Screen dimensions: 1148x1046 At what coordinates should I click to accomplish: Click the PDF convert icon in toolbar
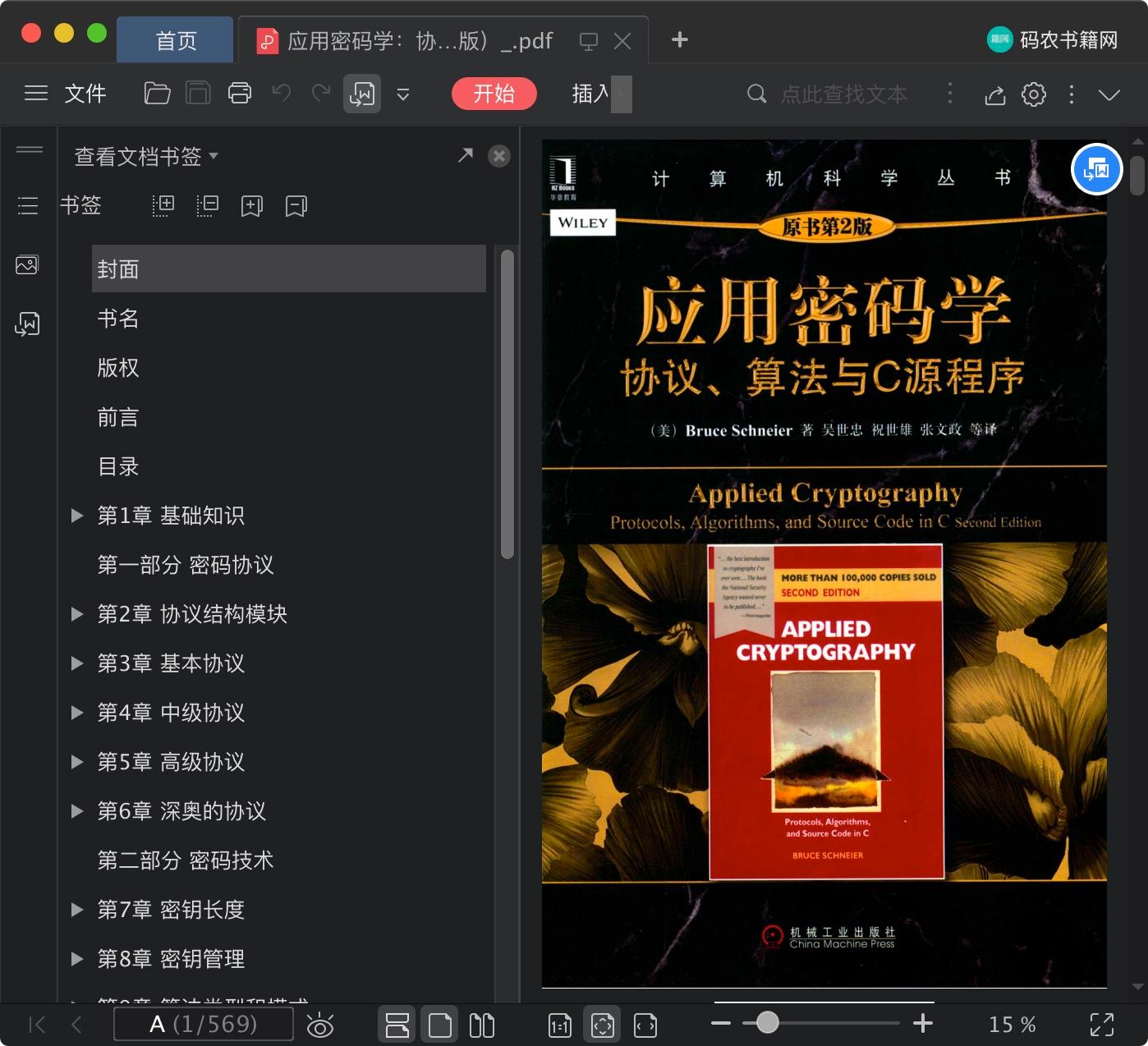point(362,94)
